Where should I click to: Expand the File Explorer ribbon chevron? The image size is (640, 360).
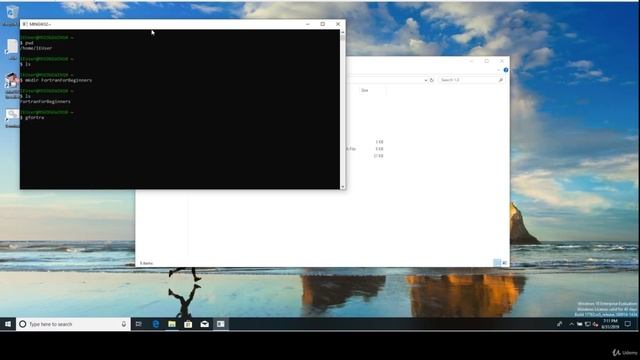499,70
